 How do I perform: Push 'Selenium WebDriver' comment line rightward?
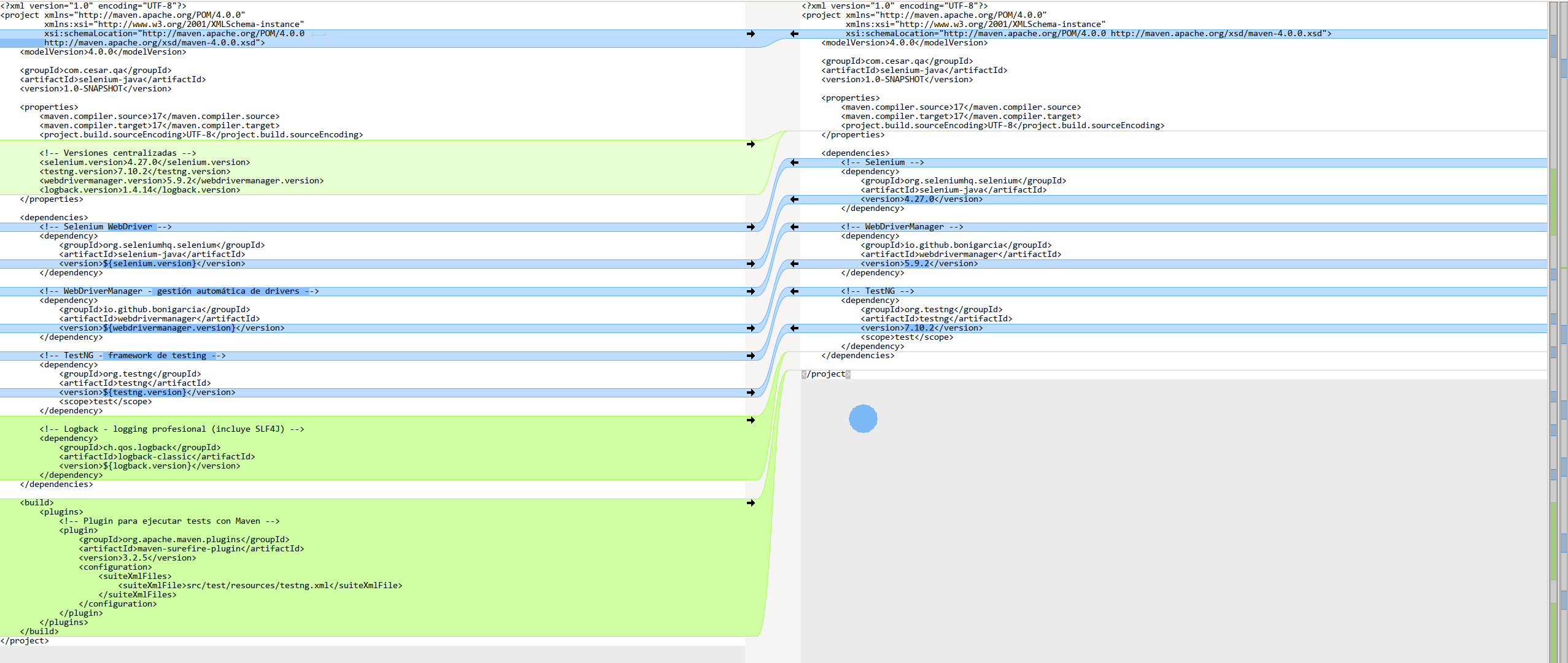pyautogui.click(x=751, y=227)
